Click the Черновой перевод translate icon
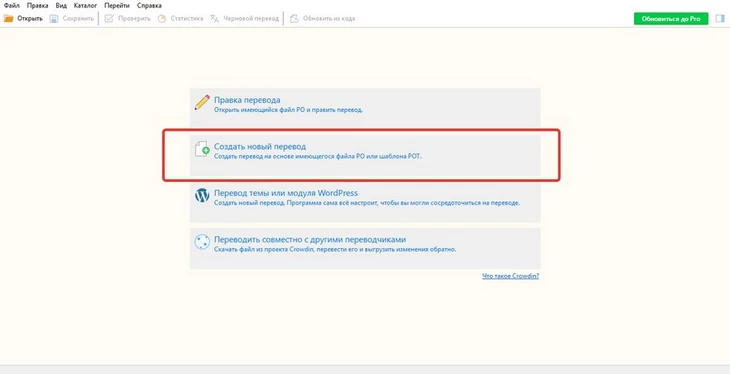 click(x=214, y=19)
